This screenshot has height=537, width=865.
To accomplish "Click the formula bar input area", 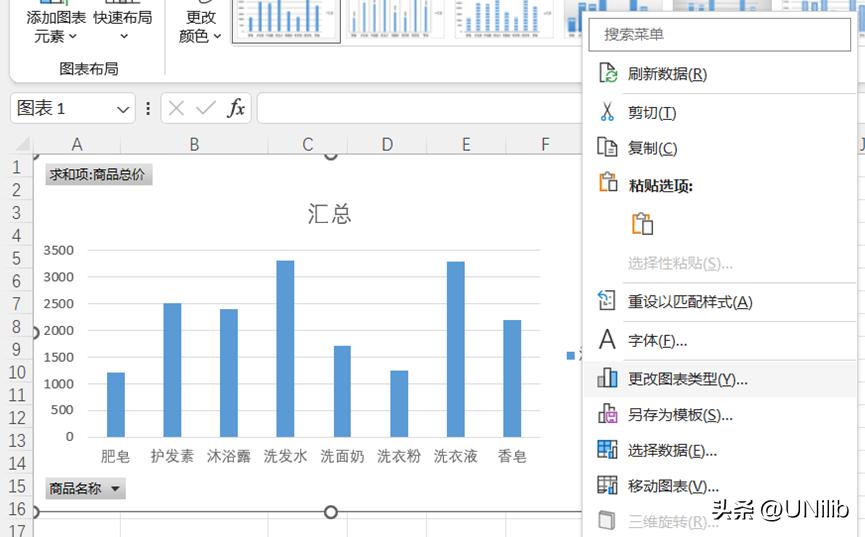I will 419,108.
